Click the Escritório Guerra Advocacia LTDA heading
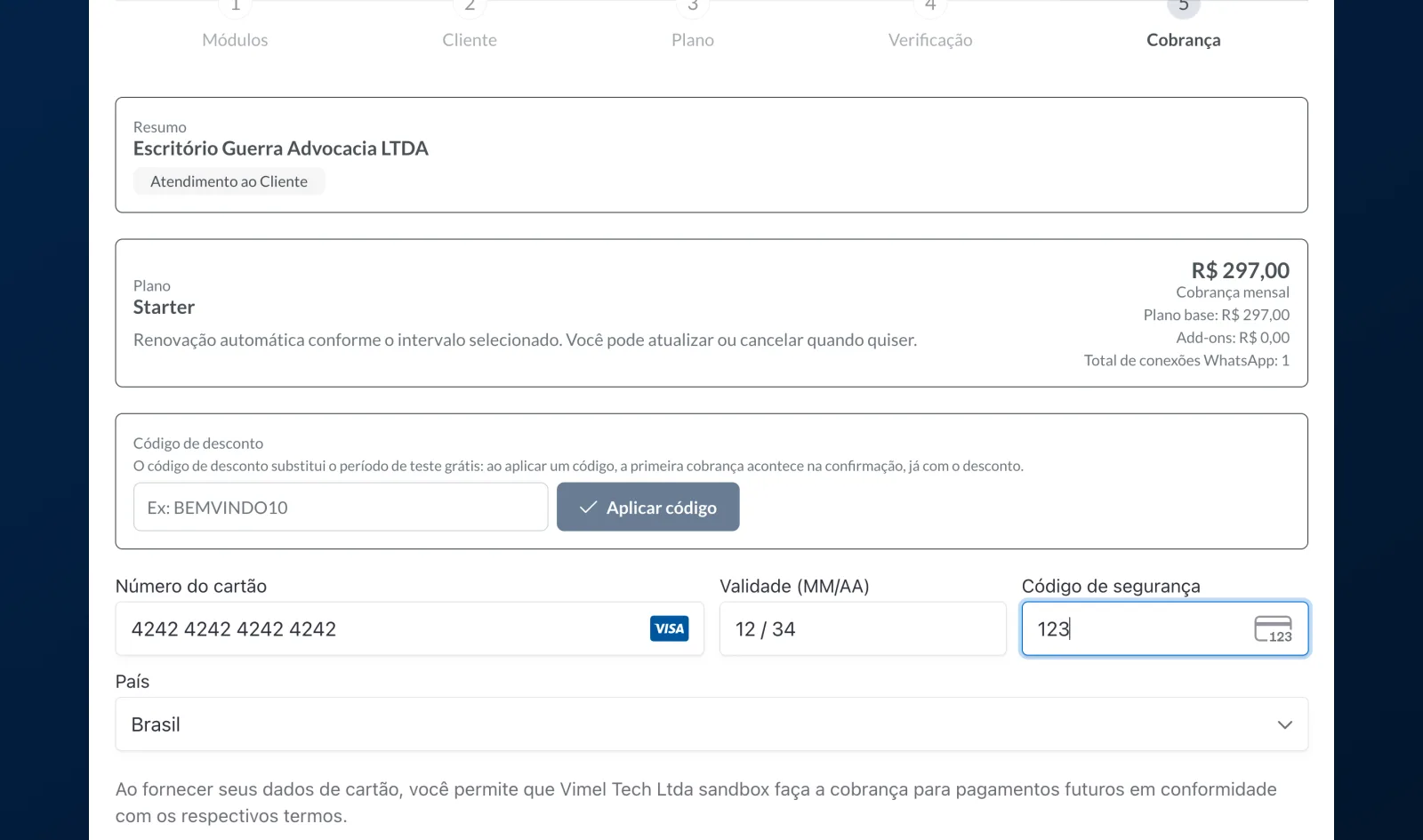 pos(281,148)
